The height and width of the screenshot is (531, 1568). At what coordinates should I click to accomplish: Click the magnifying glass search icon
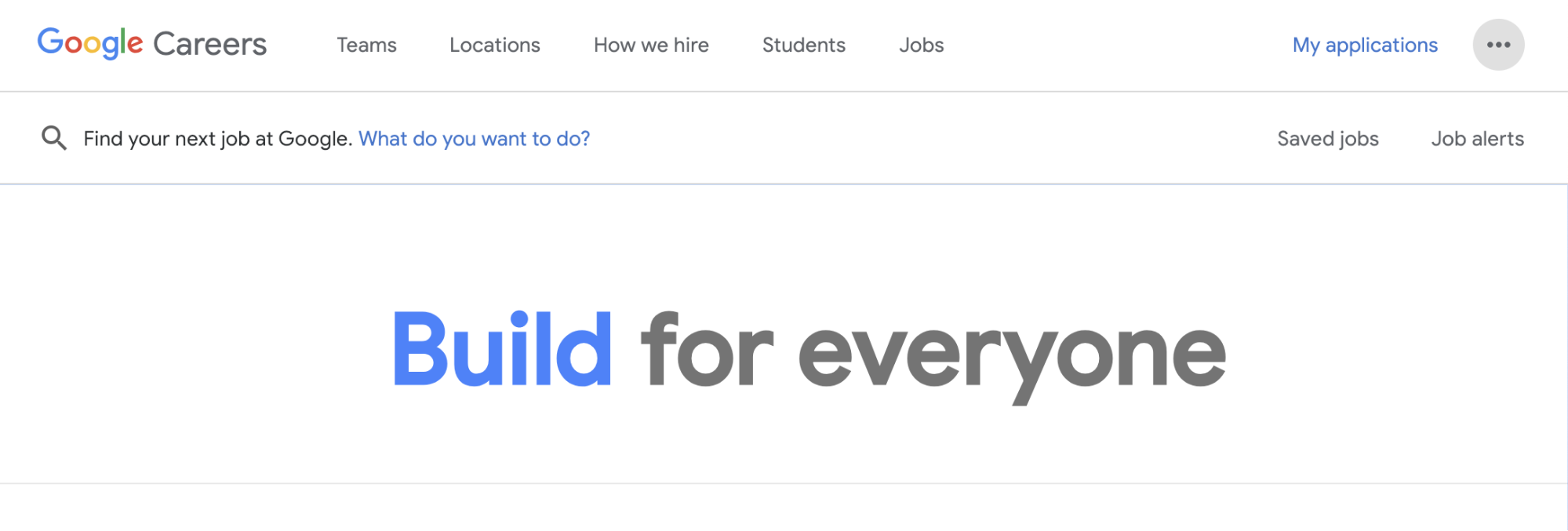(x=54, y=138)
